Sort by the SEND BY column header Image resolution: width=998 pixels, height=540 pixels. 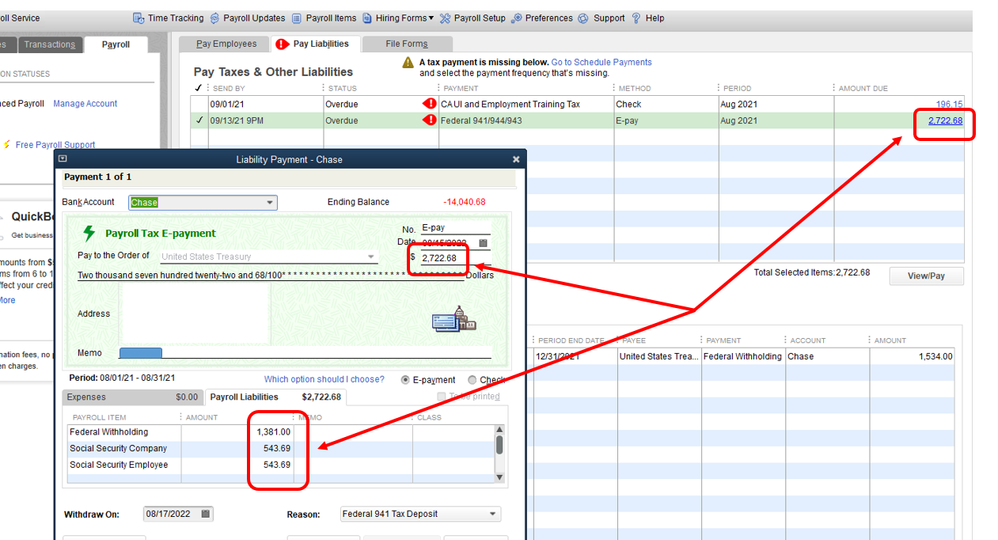coord(228,88)
